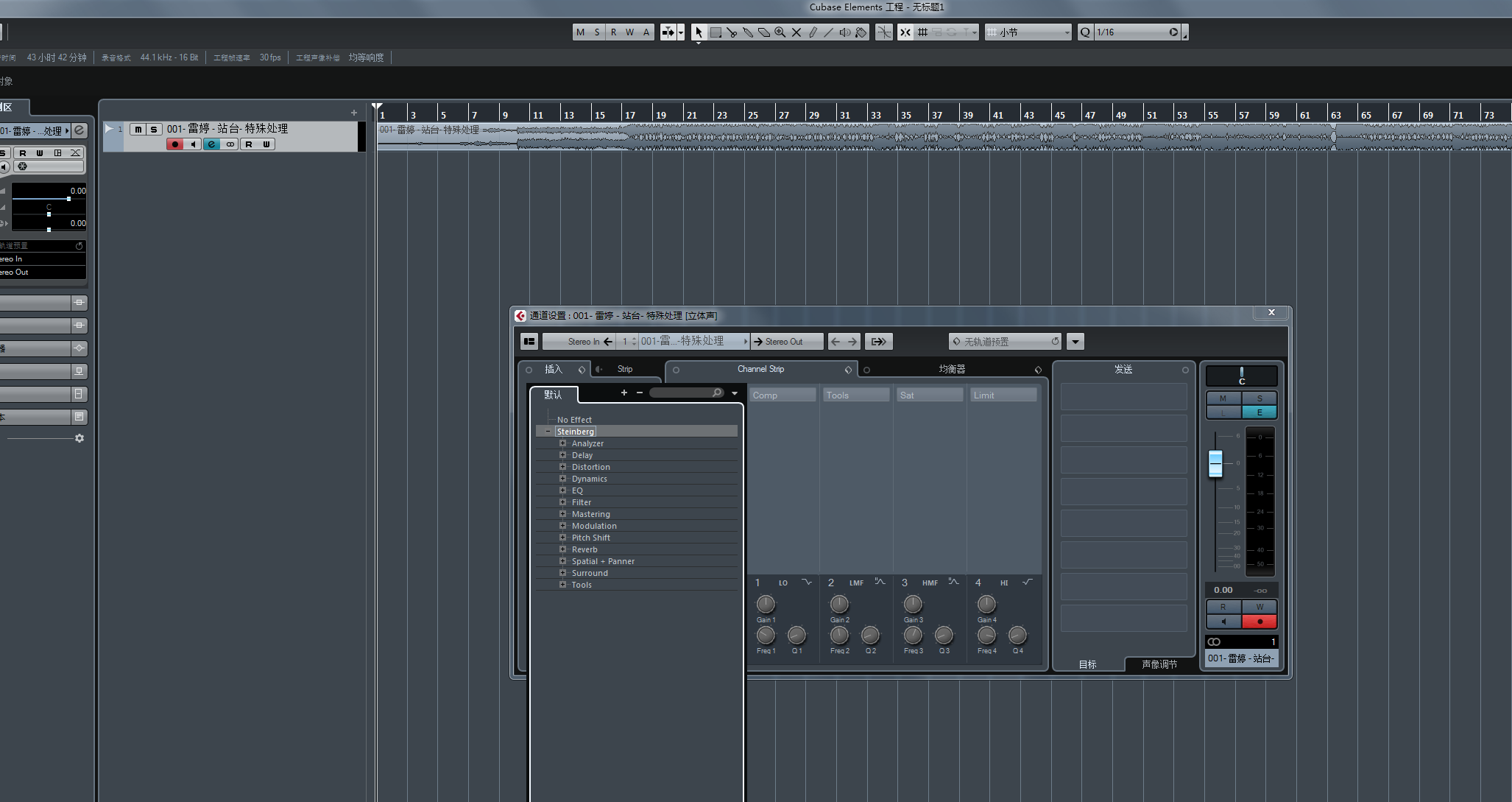Toggle Record Enable on track 001
Screen dimensions: 1512x802
pos(175,144)
